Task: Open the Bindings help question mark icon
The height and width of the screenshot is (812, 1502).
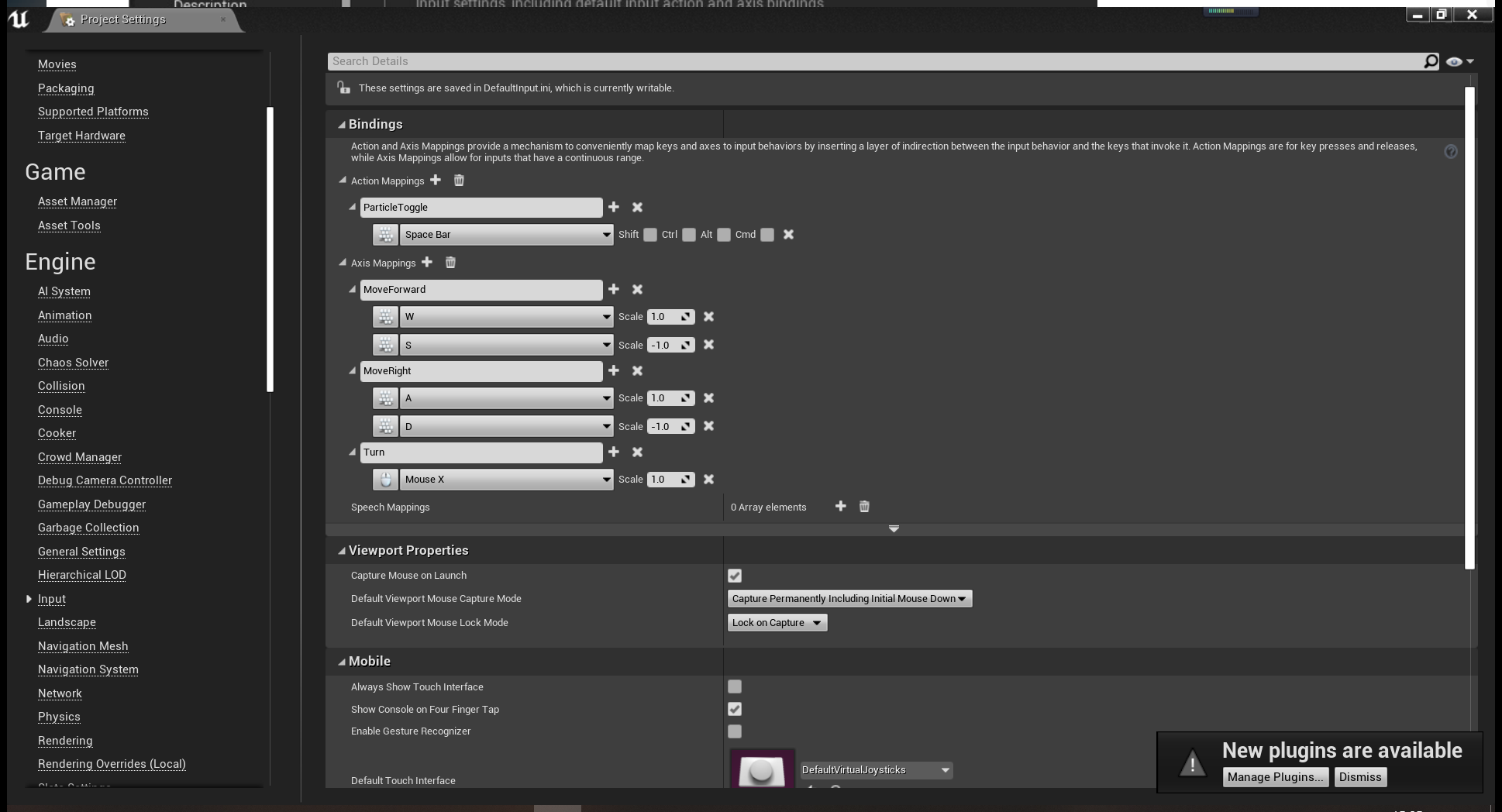Action: click(1451, 152)
